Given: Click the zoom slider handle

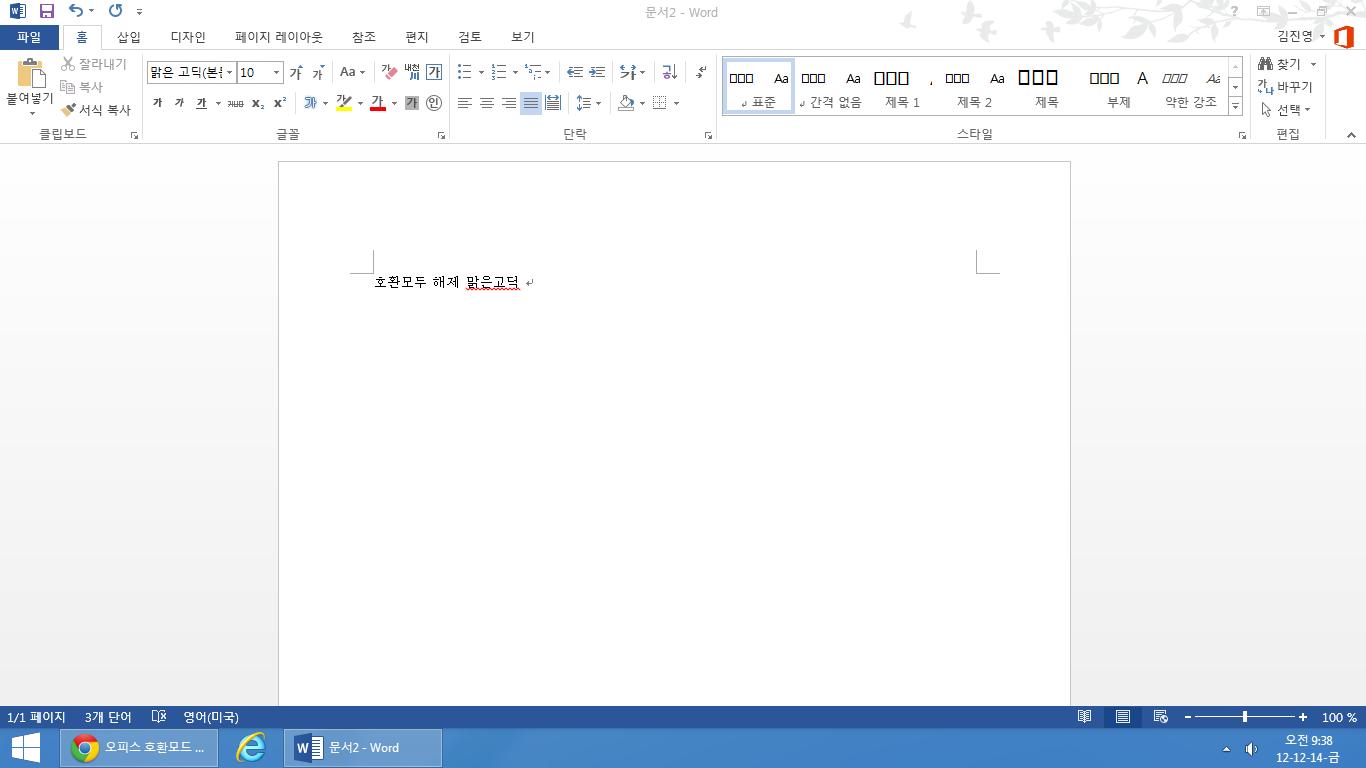Looking at the screenshot, I should click(1245, 717).
